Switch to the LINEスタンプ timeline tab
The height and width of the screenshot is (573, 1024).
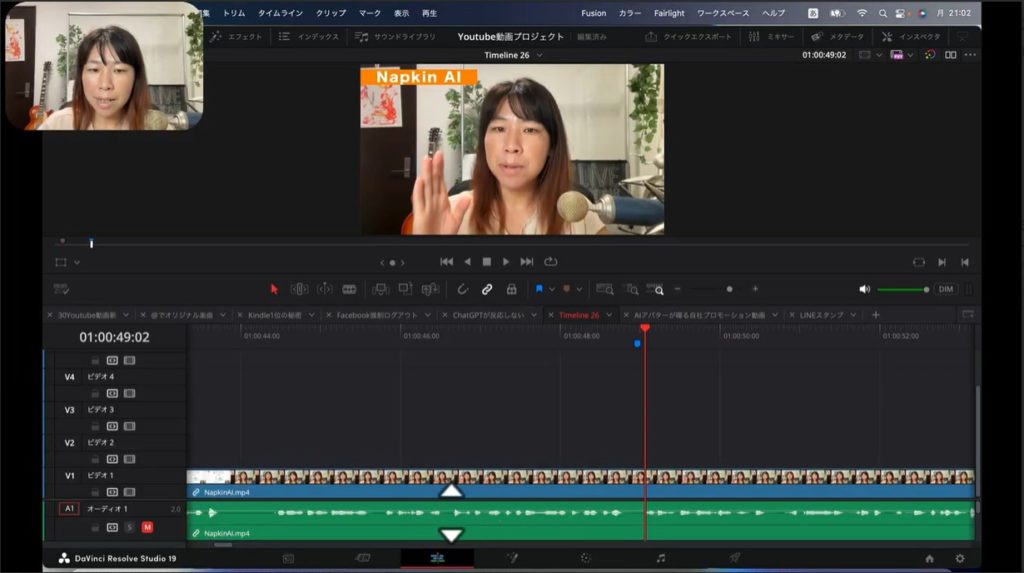[x=821, y=315]
